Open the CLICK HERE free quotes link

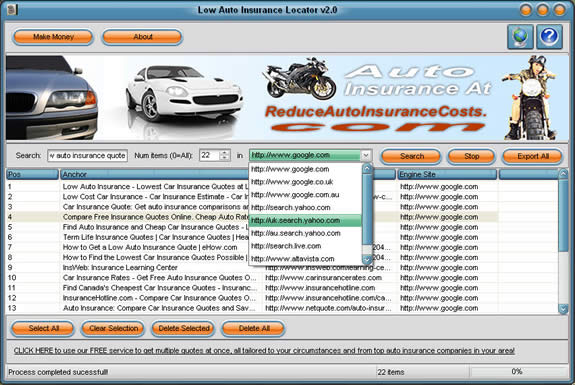264,351
